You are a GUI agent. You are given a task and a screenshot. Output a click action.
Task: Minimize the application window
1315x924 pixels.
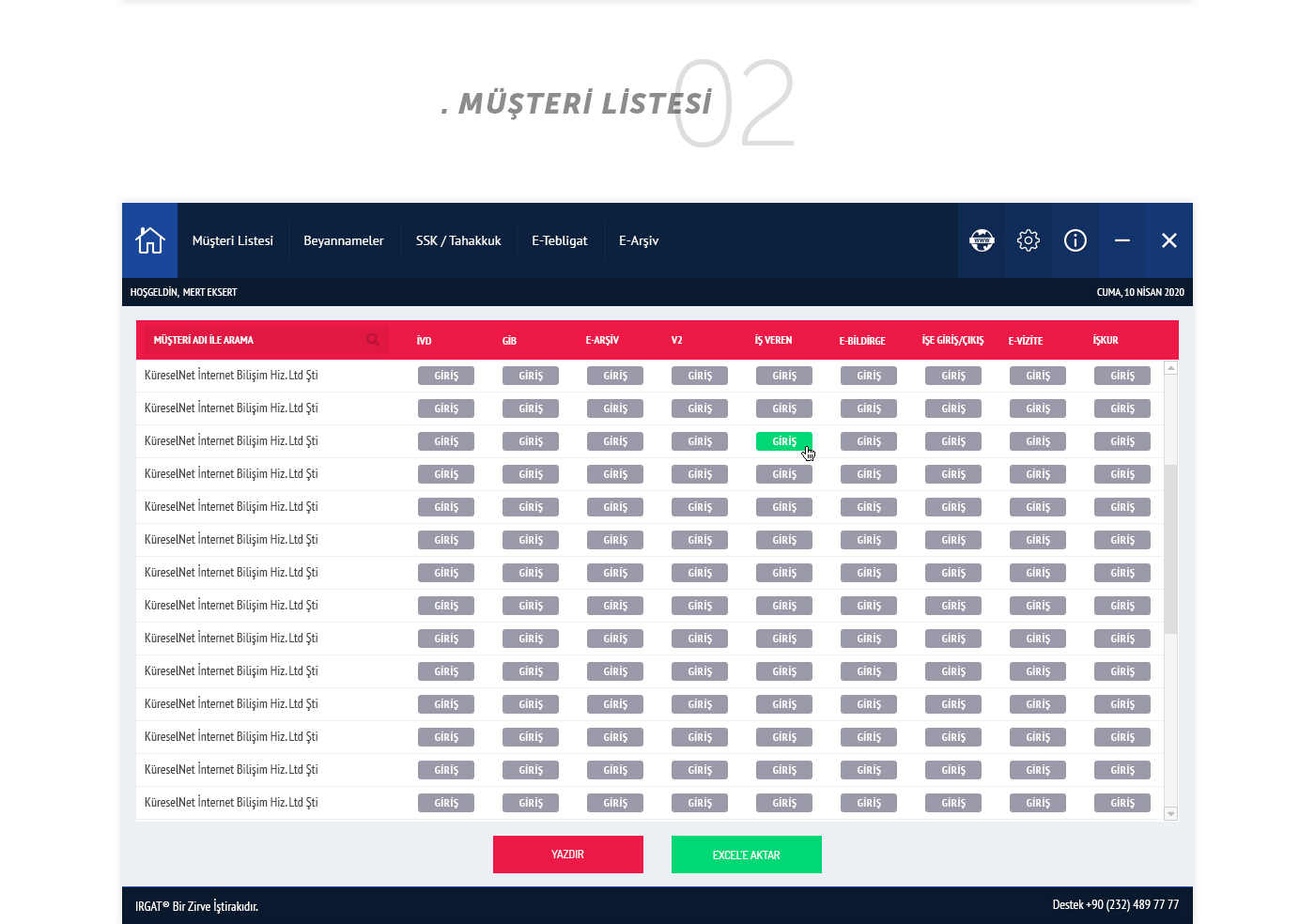coord(1122,240)
